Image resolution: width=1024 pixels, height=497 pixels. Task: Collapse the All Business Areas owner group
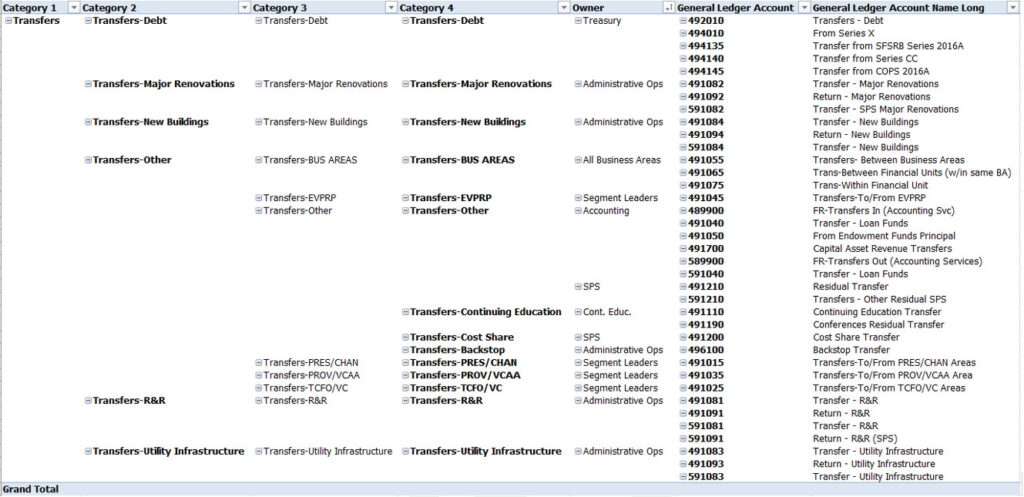pyautogui.click(x=578, y=161)
